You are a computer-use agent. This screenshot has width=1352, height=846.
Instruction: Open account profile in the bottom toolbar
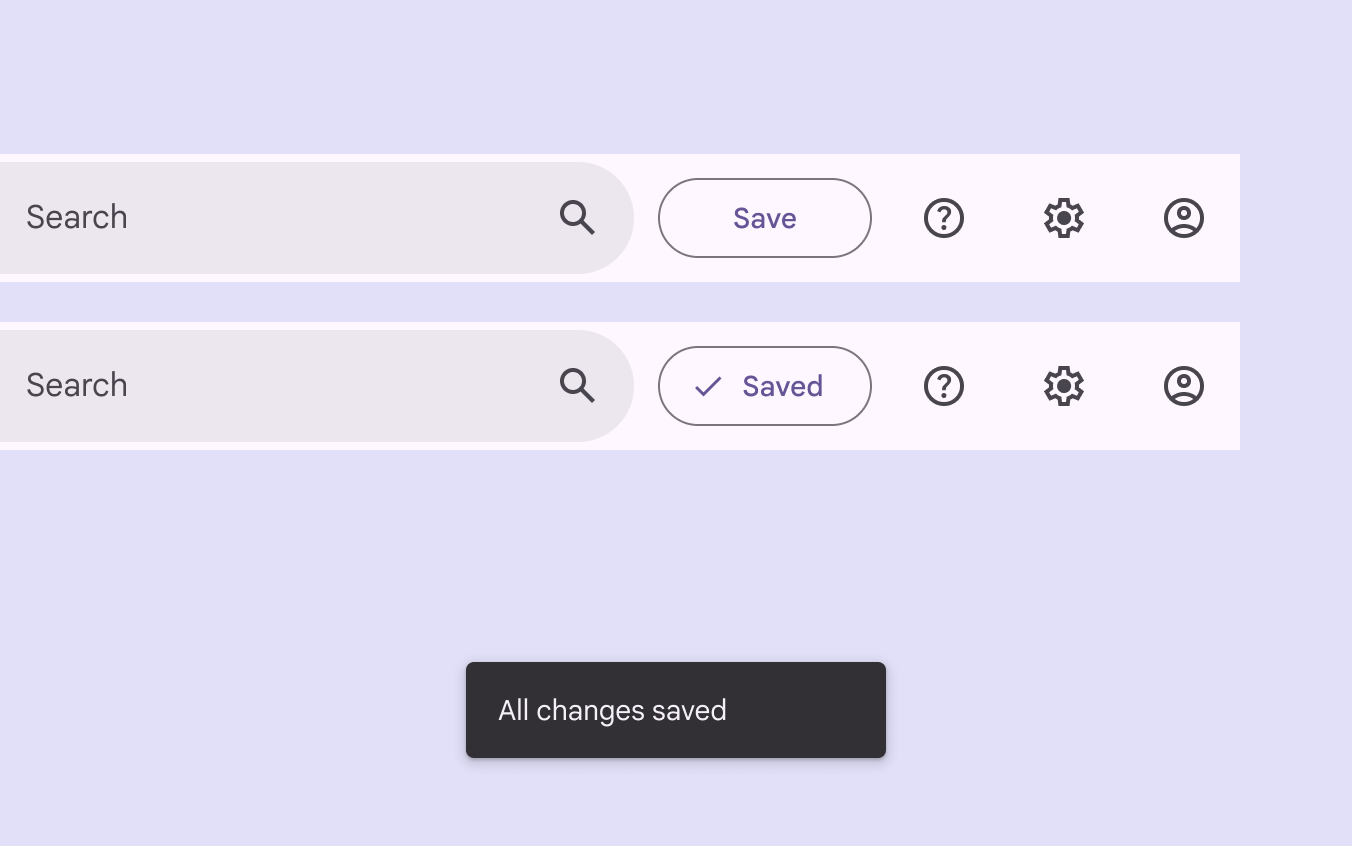[x=1183, y=386]
